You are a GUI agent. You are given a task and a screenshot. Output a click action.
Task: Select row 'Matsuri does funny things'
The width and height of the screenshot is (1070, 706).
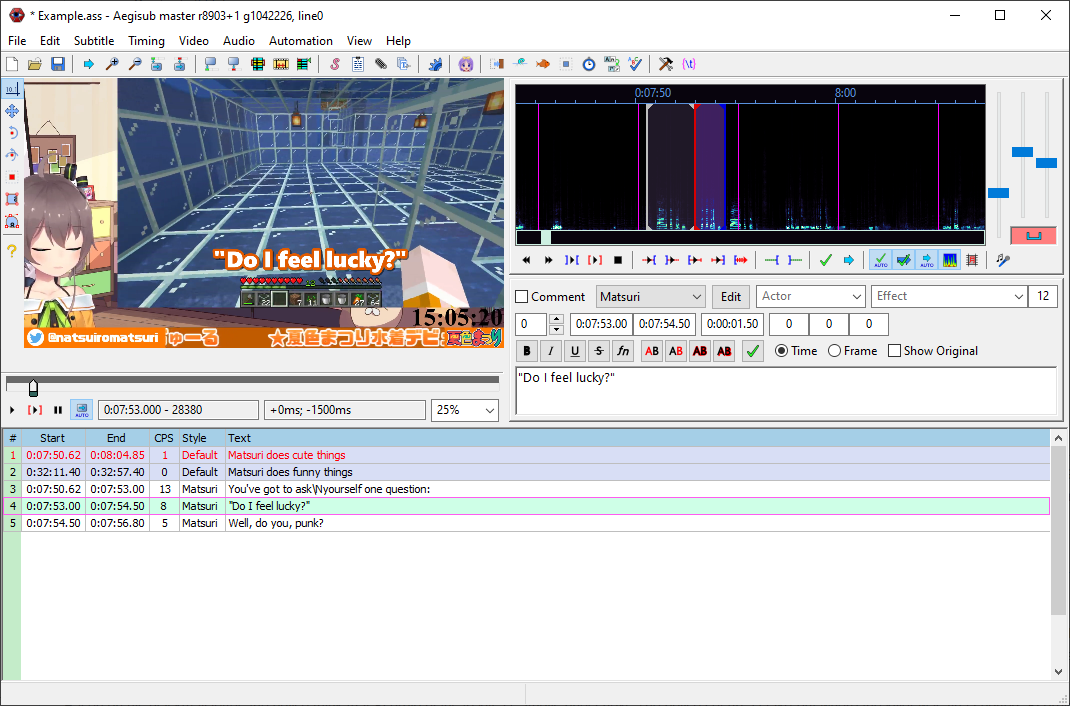[x=526, y=472]
